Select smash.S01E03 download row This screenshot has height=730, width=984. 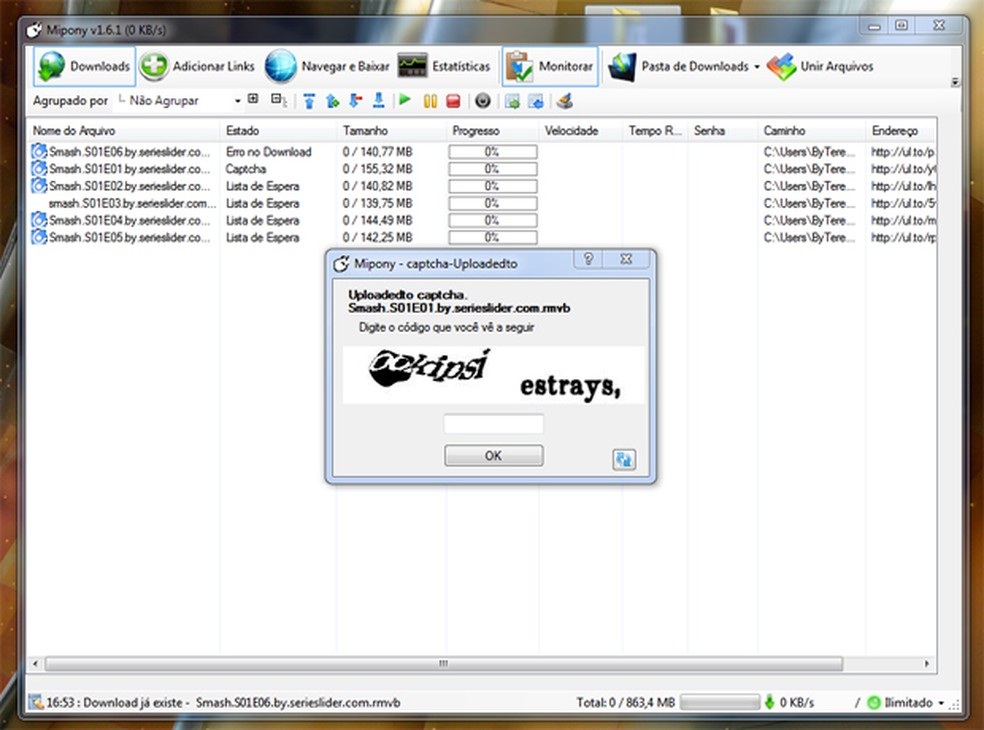click(x=482, y=203)
